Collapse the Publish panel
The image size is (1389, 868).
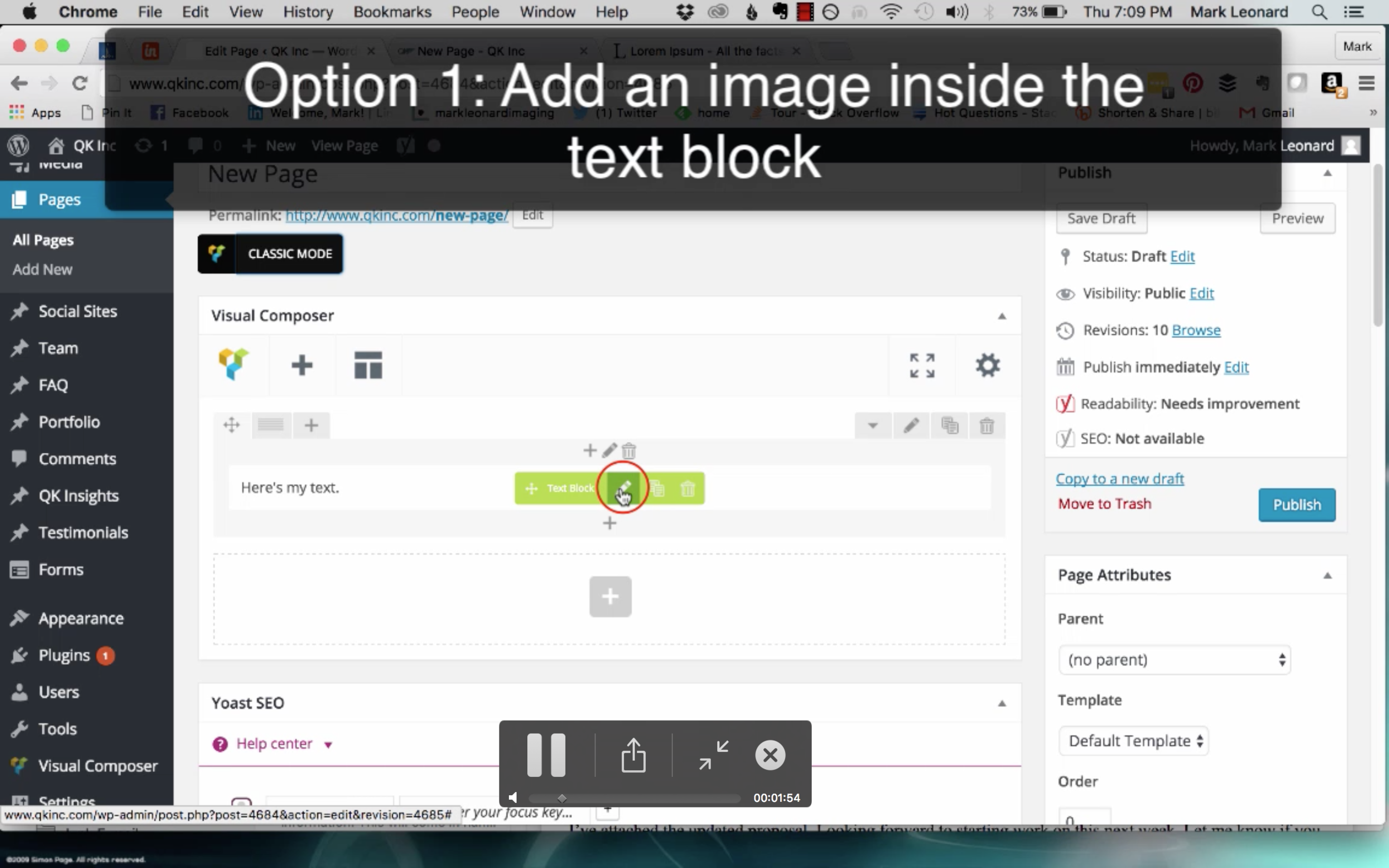tap(1327, 173)
